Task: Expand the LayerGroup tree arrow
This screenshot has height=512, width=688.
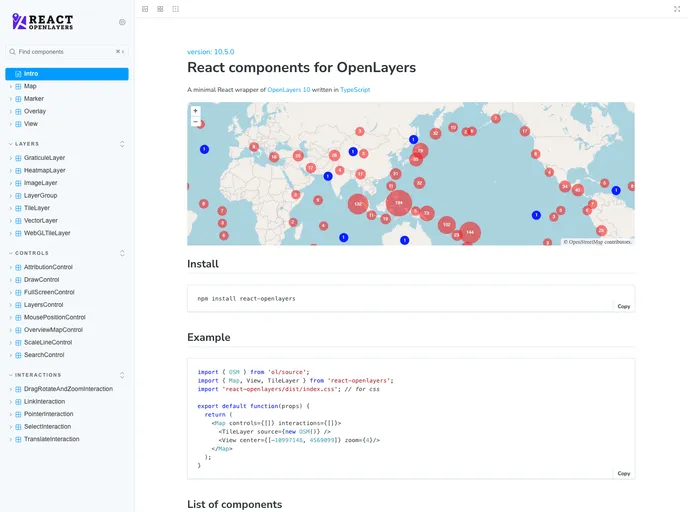Action: pos(11,196)
